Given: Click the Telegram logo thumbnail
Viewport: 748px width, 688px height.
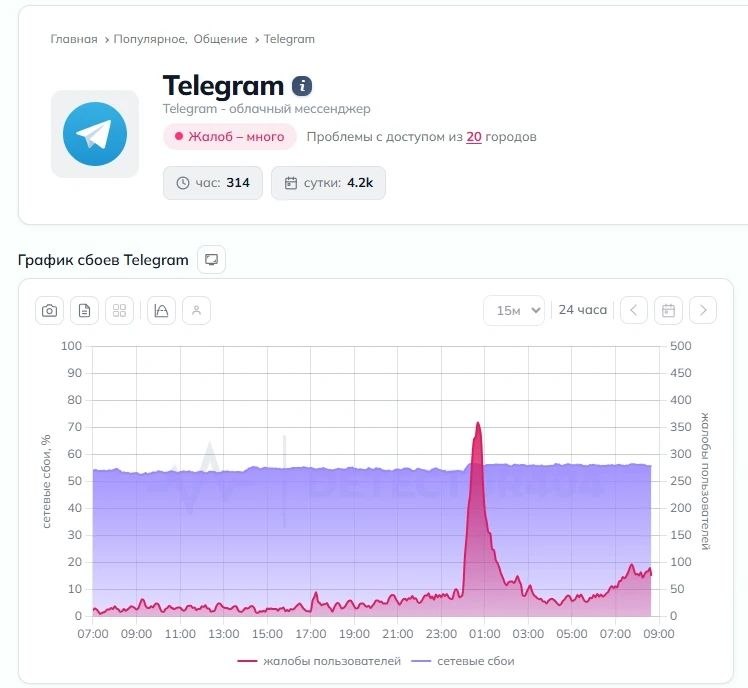Looking at the screenshot, I should point(95,134).
